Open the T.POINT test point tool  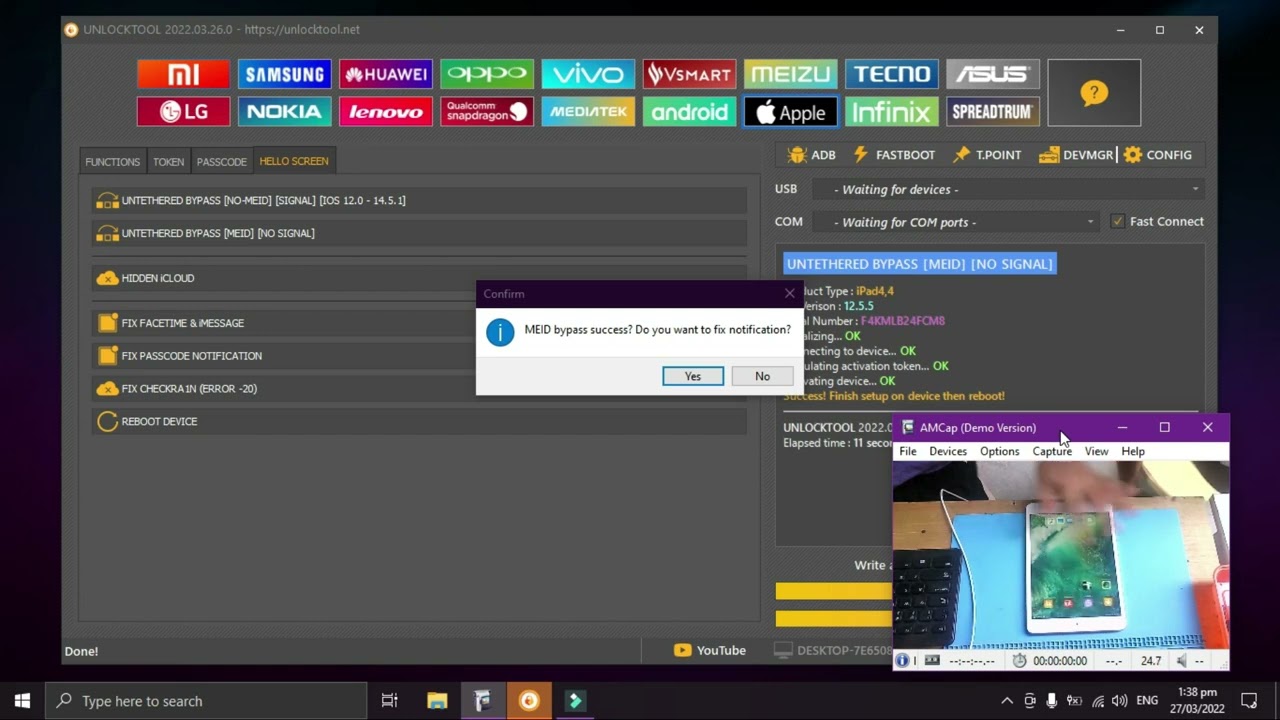(x=987, y=155)
